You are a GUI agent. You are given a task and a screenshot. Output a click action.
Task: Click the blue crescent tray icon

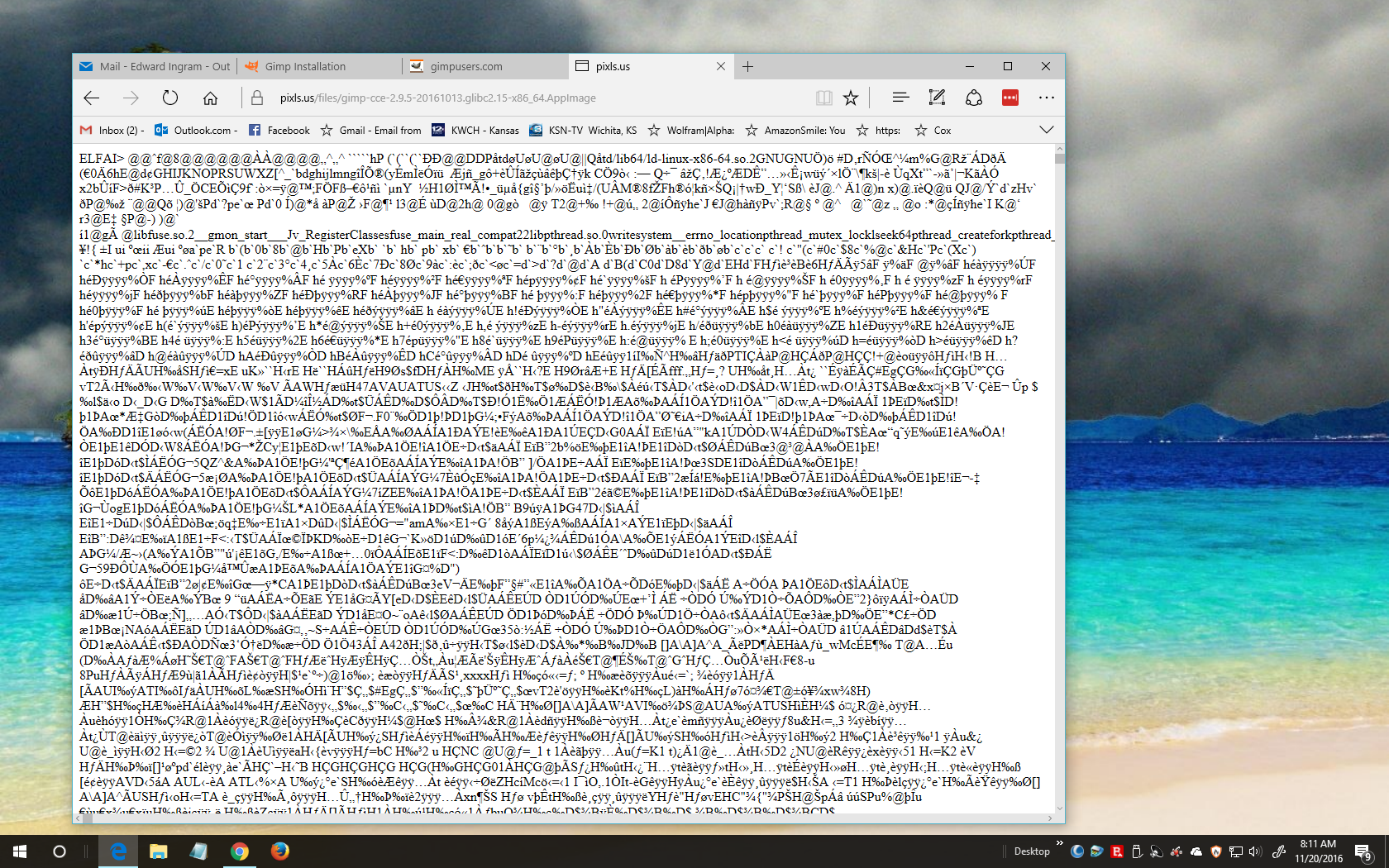point(1076,851)
